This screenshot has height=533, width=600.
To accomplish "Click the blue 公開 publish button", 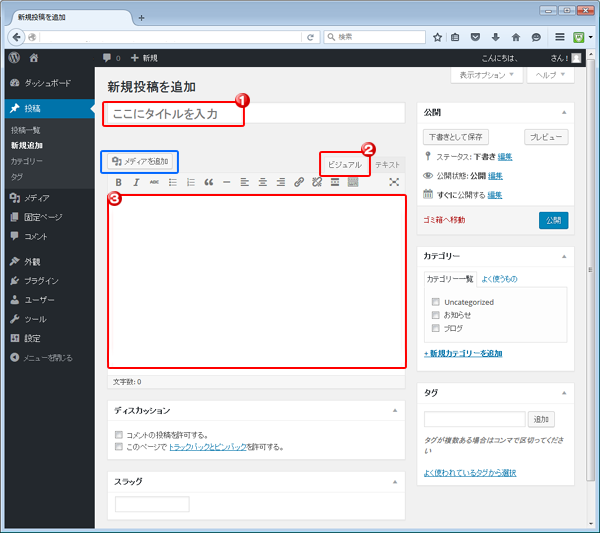I will point(553,220).
